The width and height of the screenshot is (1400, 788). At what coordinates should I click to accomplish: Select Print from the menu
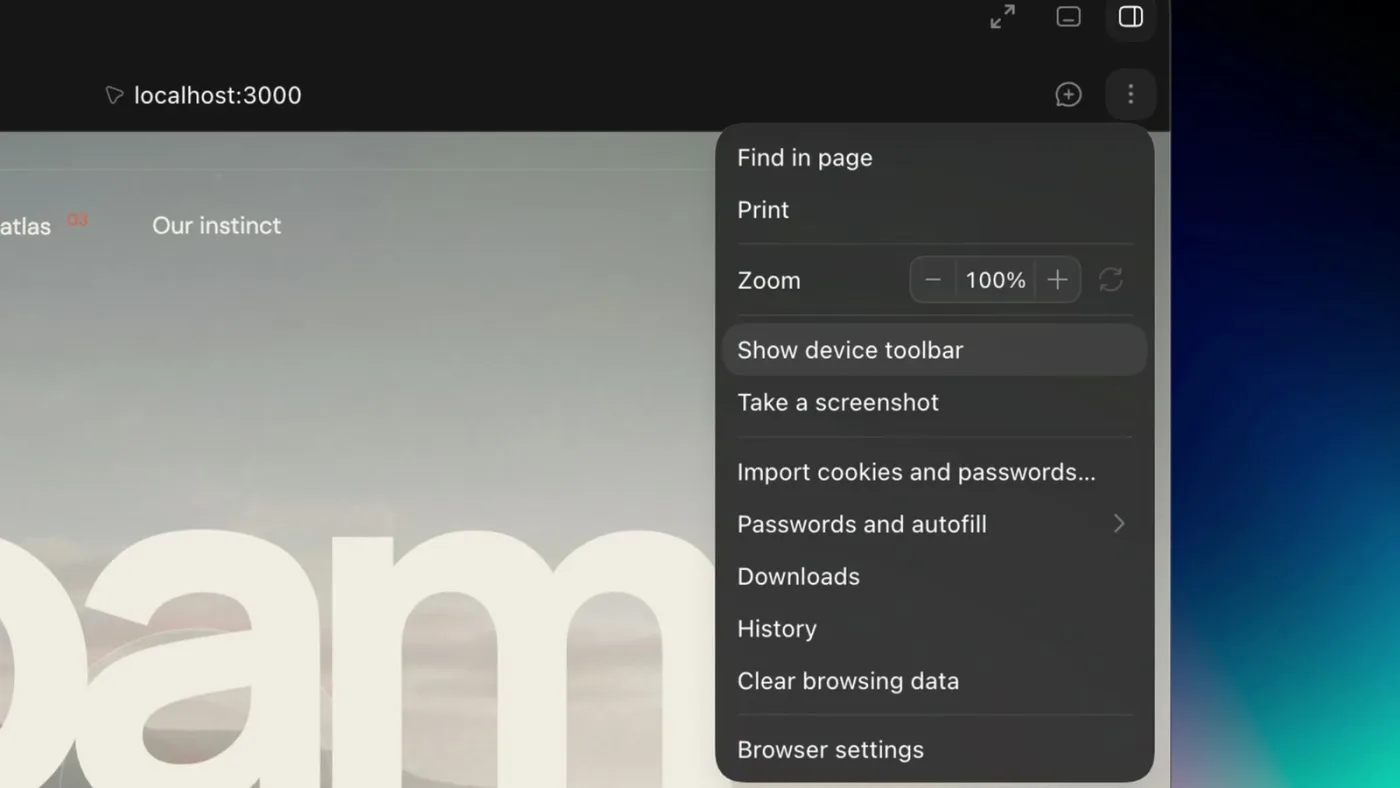pos(935,210)
